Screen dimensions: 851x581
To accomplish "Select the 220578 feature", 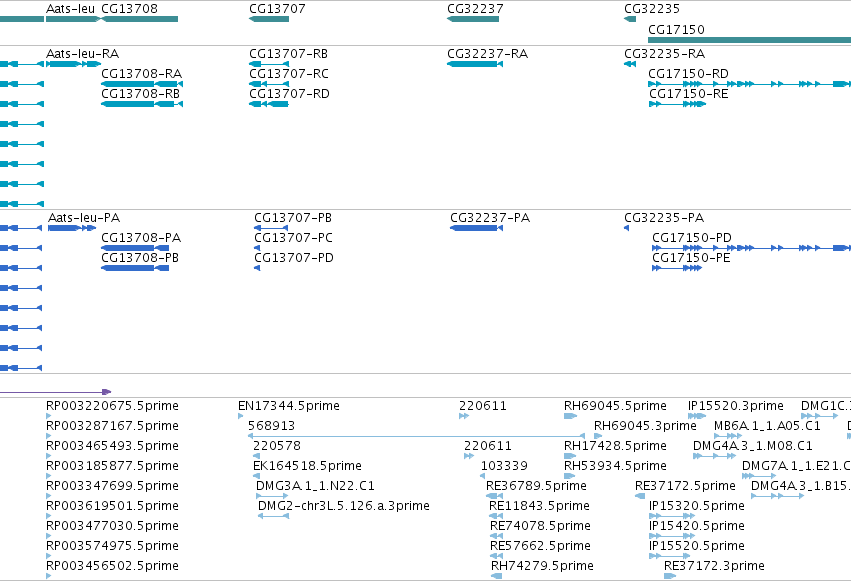I will tap(256, 456).
